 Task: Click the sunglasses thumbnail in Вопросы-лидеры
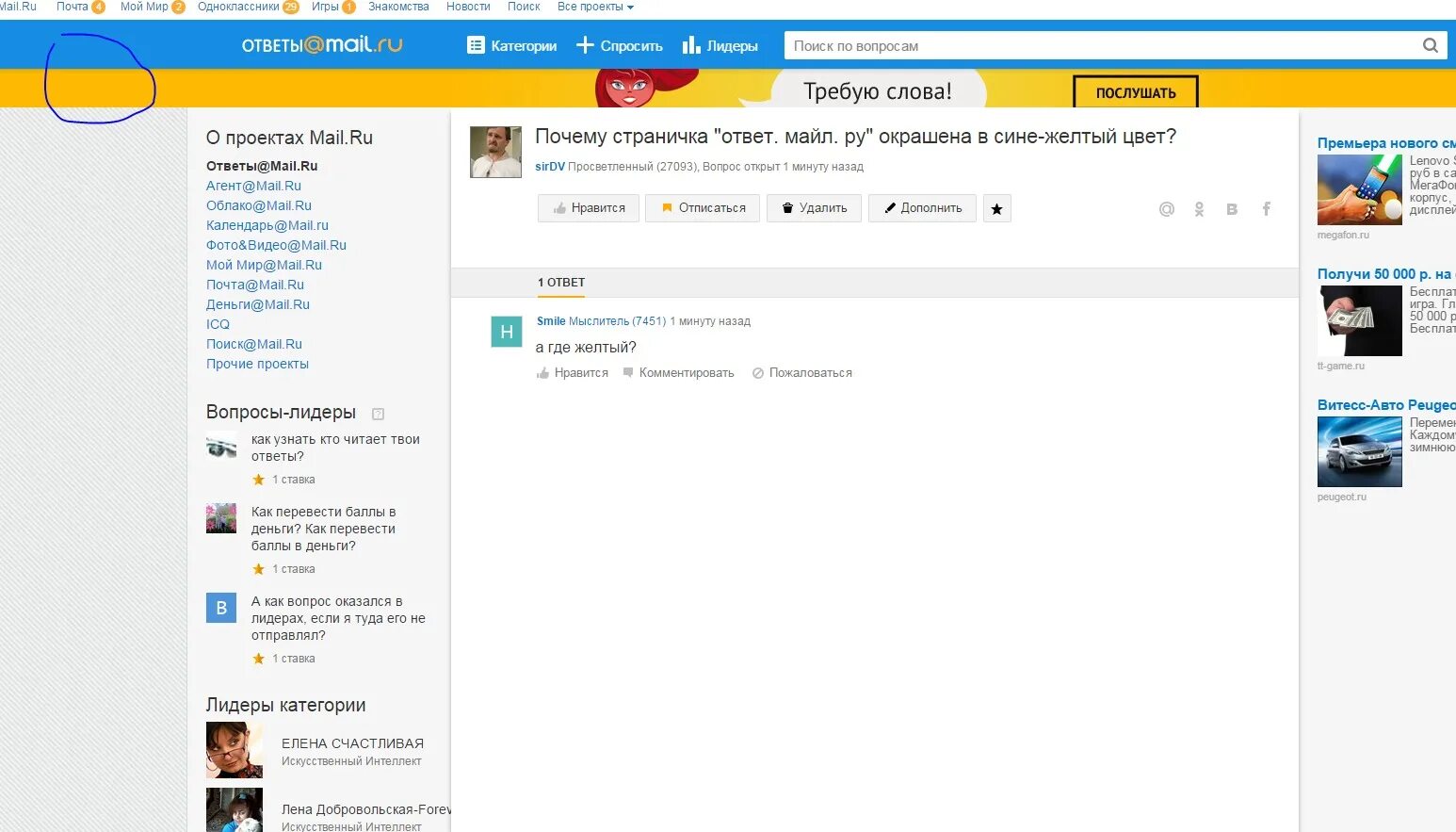221,445
